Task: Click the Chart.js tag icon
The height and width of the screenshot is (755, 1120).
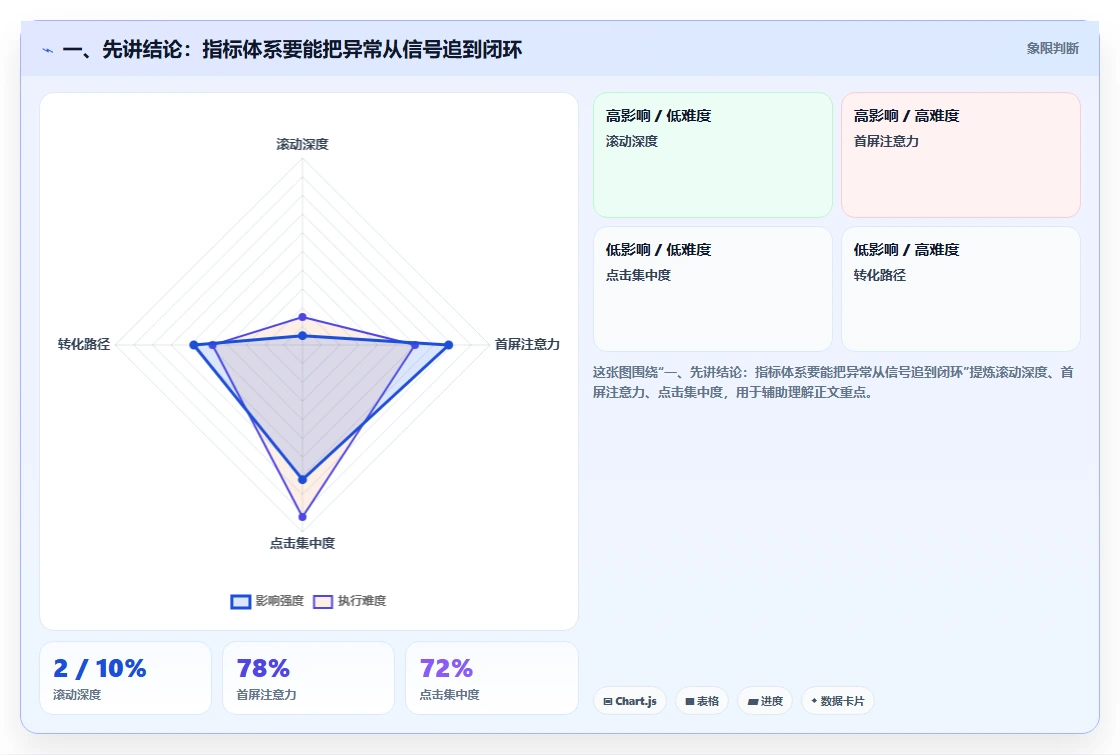Action: click(608, 701)
